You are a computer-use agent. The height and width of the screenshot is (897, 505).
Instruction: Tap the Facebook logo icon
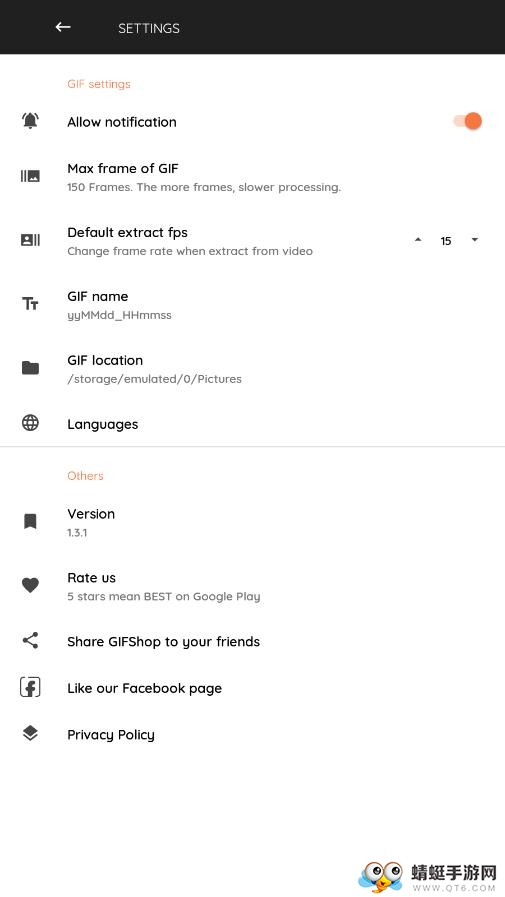[30, 687]
